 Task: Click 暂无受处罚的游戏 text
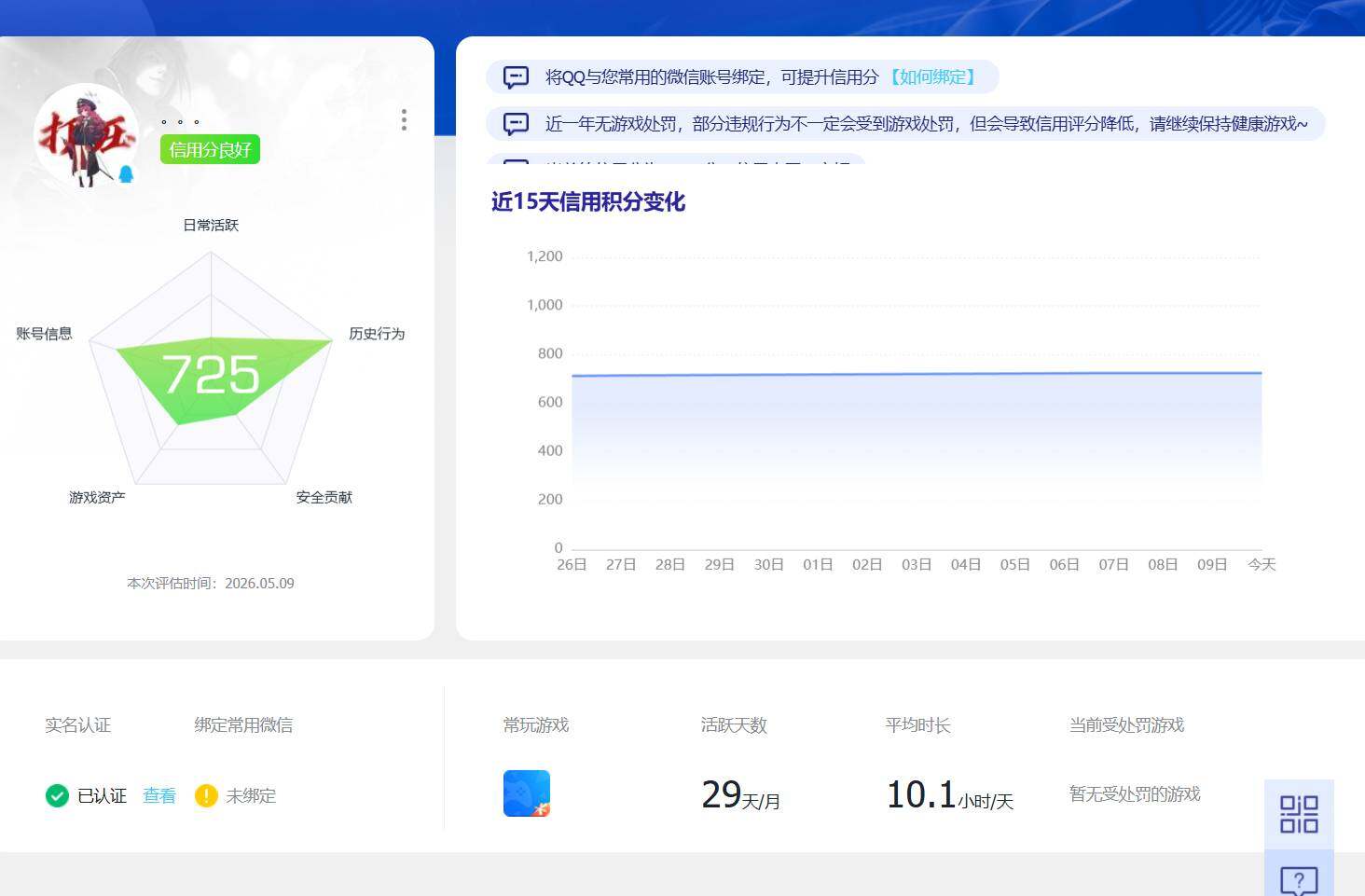click(1135, 793)
